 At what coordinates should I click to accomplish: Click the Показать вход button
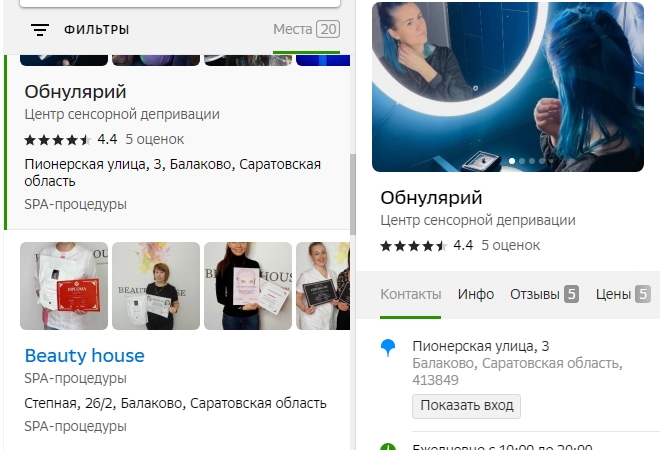click(466, 406)
